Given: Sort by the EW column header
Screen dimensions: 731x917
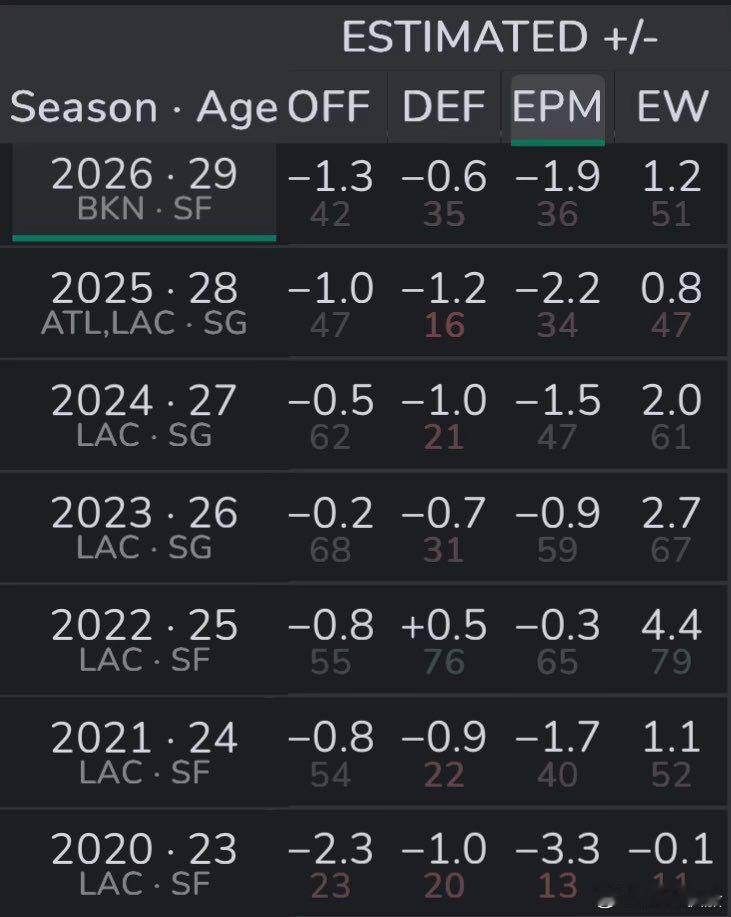Looking at the screenshot, I should coord(672,106).
